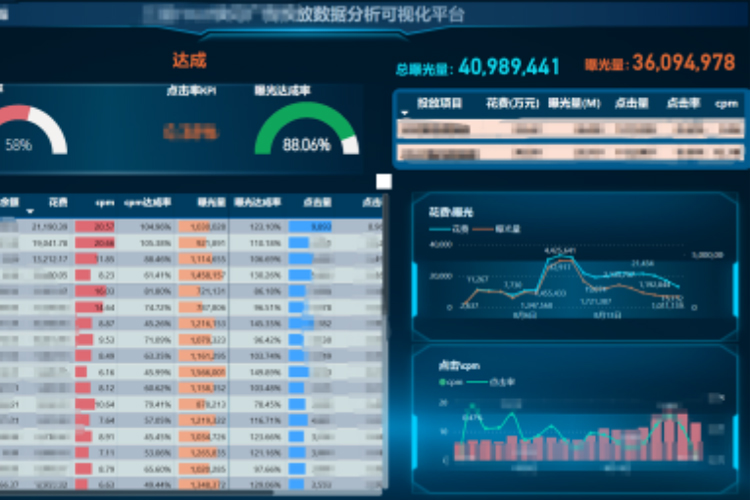
Task: Click the 花费曝光 chart title
Action: [x=451, y=212]
